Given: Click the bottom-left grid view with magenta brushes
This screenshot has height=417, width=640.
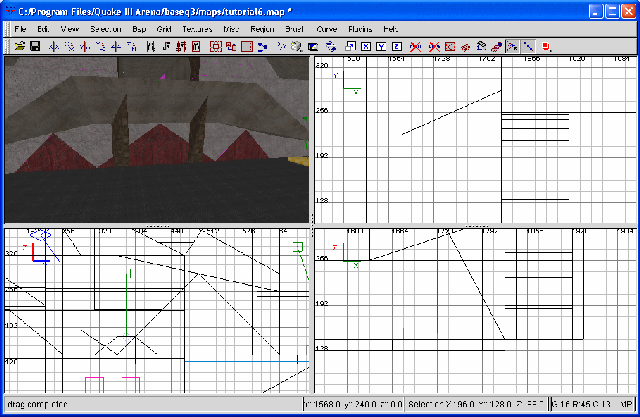Looking at the screenshot, I should [x=157, y=311].
